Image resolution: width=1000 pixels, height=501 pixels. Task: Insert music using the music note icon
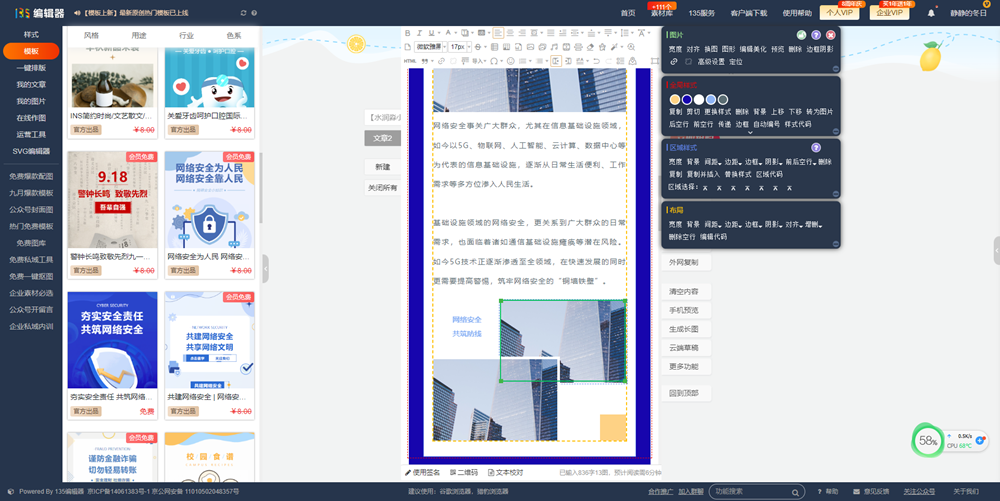554,47
